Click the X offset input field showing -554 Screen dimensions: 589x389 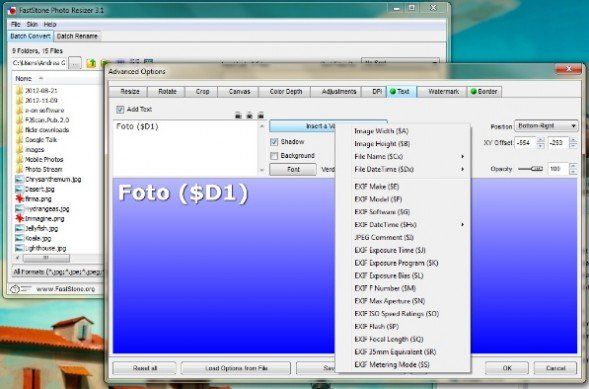click(526, 143)
